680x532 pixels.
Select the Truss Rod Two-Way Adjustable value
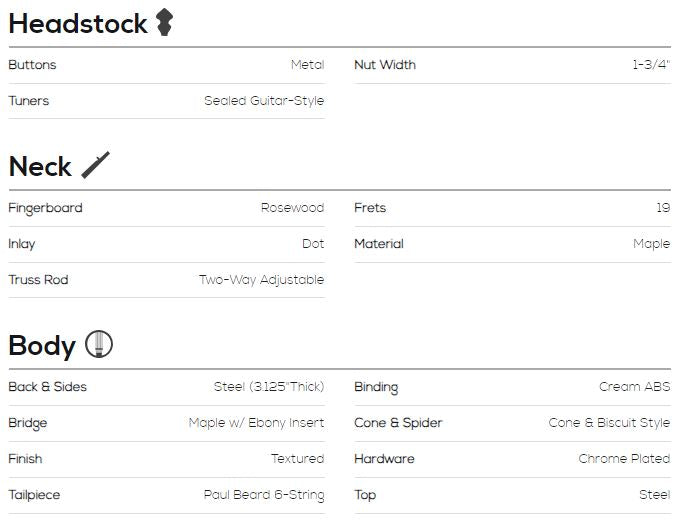[x=262, y=280]
